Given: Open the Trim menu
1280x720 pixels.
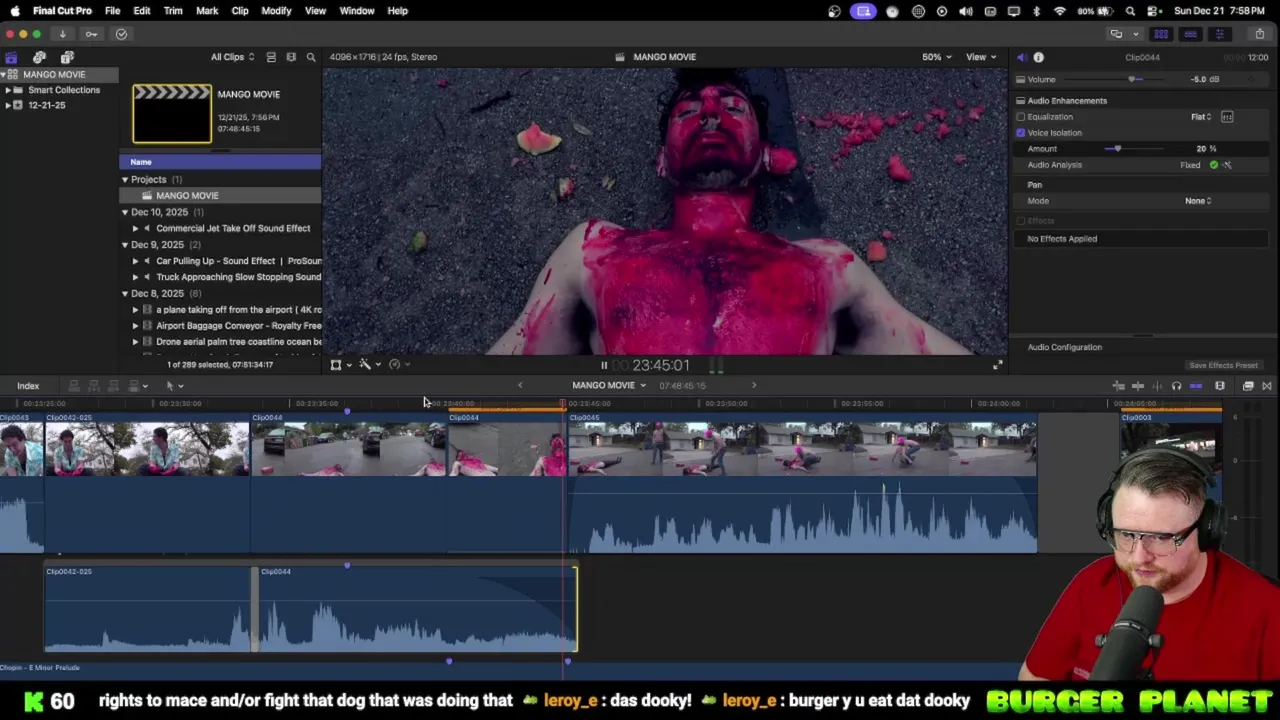Looking at the screenshot, I should (x=173, y=11).
